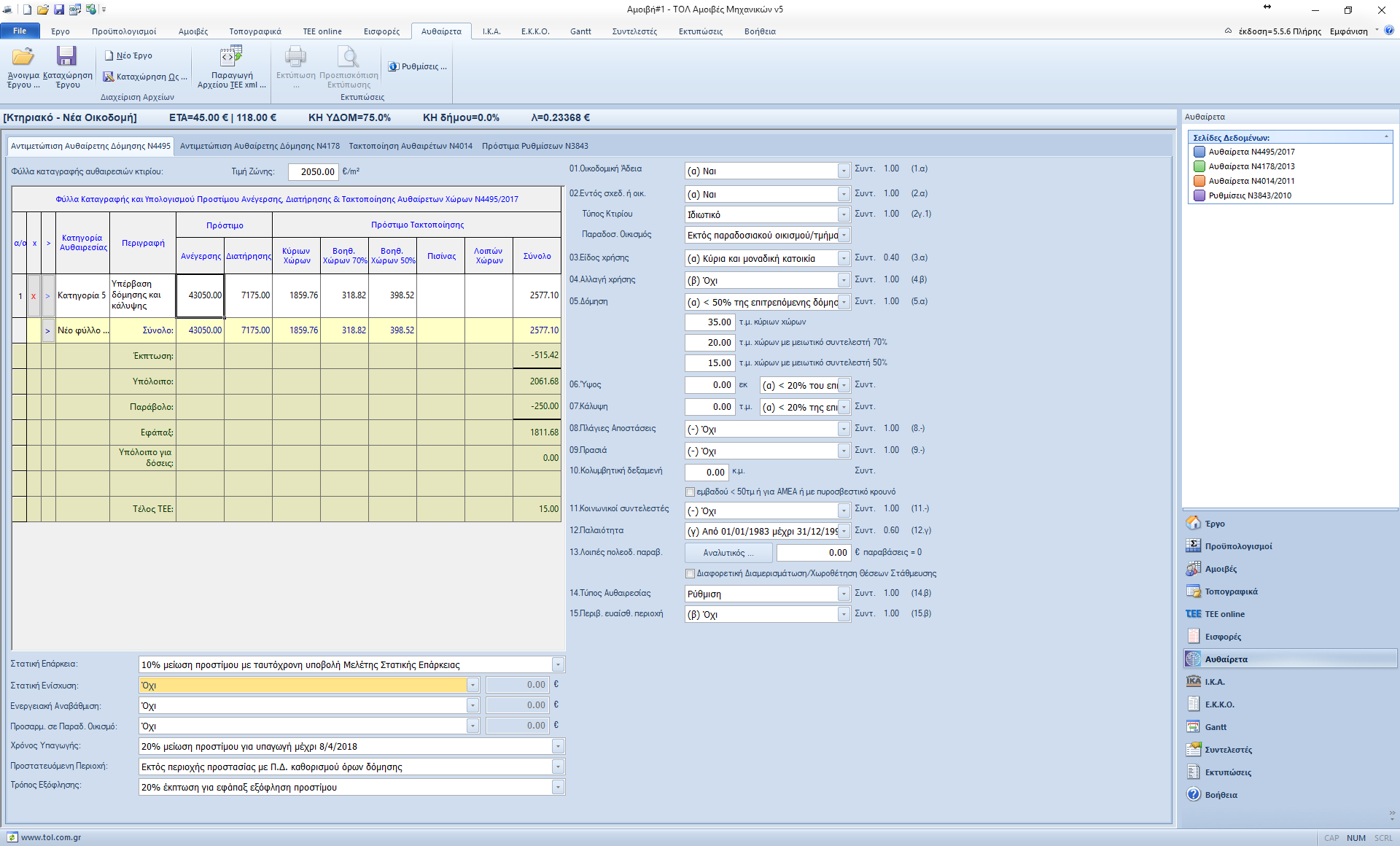Open Ρυθμίσεις from the ribbon
This screenshot has height=846, width=1400.
(x=419, y=66)
